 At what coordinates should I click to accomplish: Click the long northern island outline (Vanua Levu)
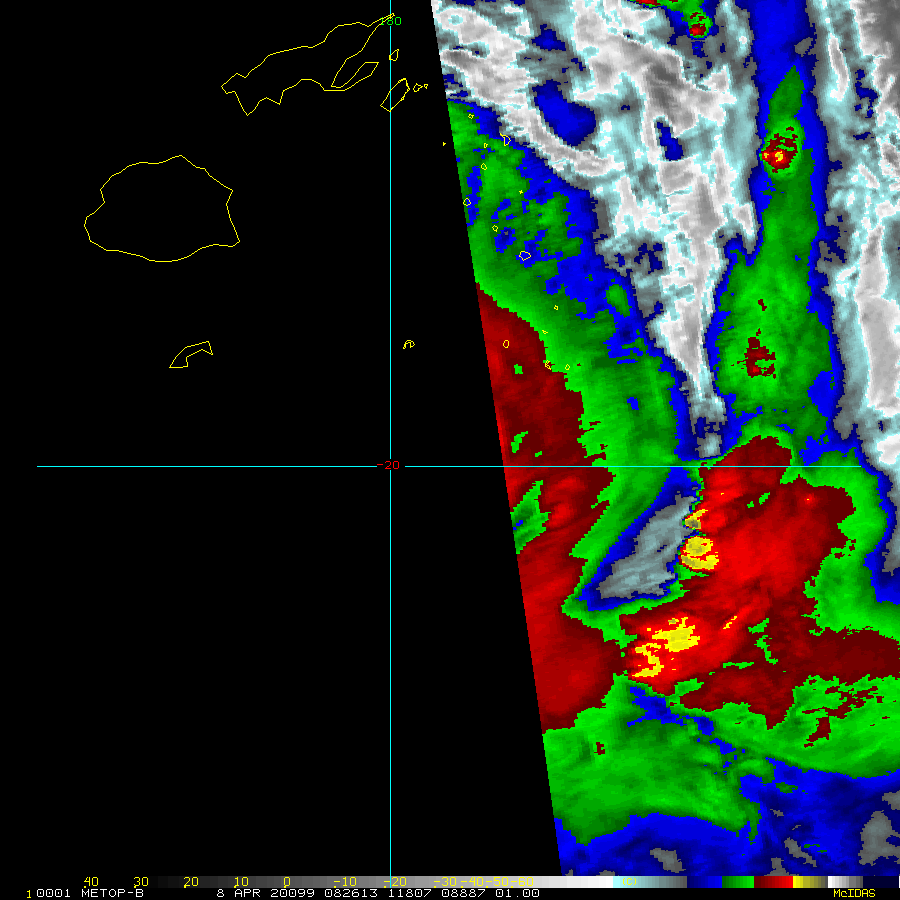click(300, 65)
